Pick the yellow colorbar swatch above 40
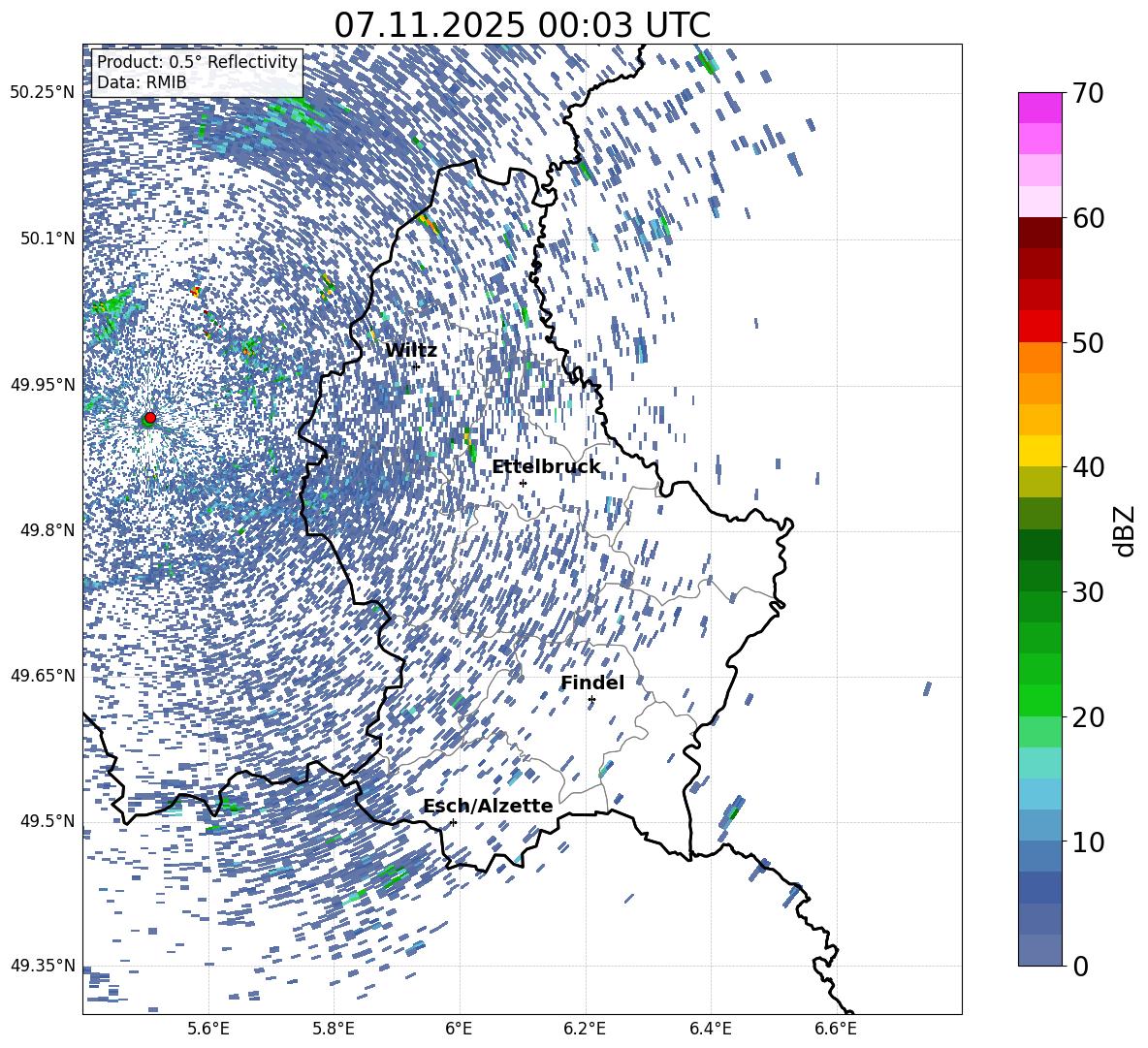The height and width of the screenshot is (1048, 1148). tap(1039, 451)
